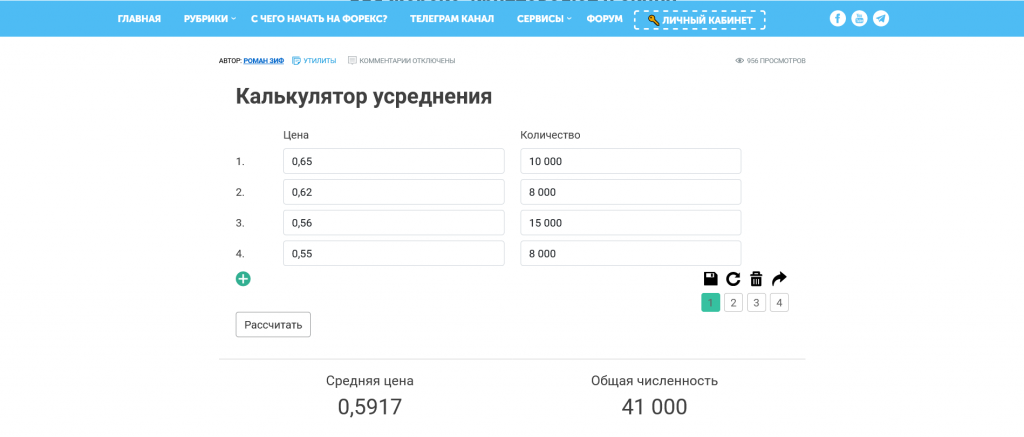Open the Facebook social icon
Image resolution: width=1024 pixels, height=437 pixels.
click(837, 19)
